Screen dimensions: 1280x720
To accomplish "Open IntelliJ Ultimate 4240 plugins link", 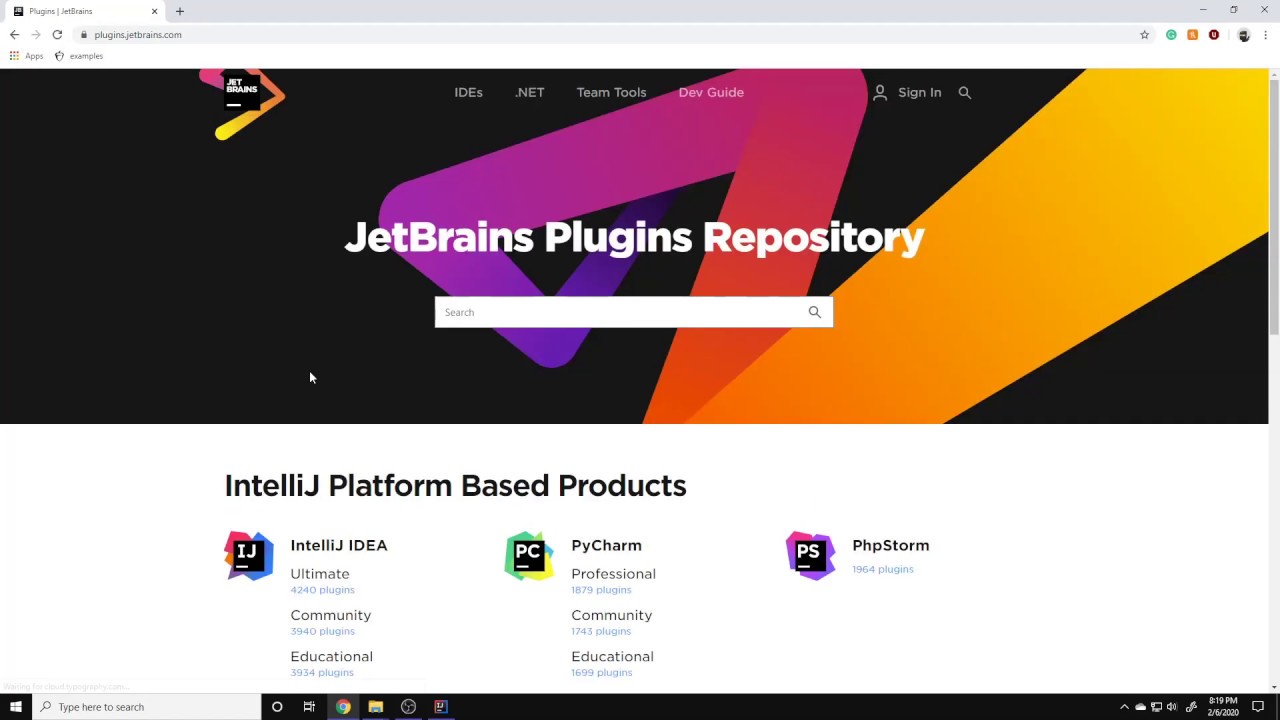I will pos(322,590).
